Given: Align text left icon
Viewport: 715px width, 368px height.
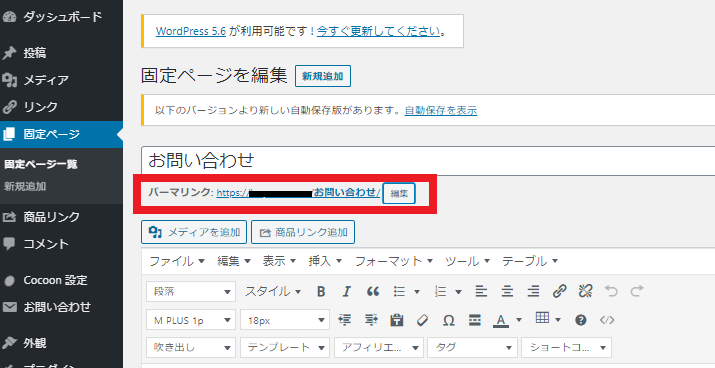Looking at the screenshot, I should [x=481, y=291].
